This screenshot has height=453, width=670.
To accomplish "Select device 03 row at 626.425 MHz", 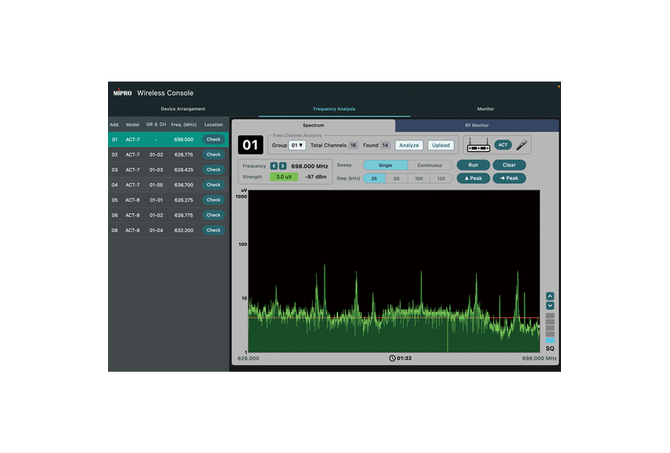I will (x=167, y=170).
